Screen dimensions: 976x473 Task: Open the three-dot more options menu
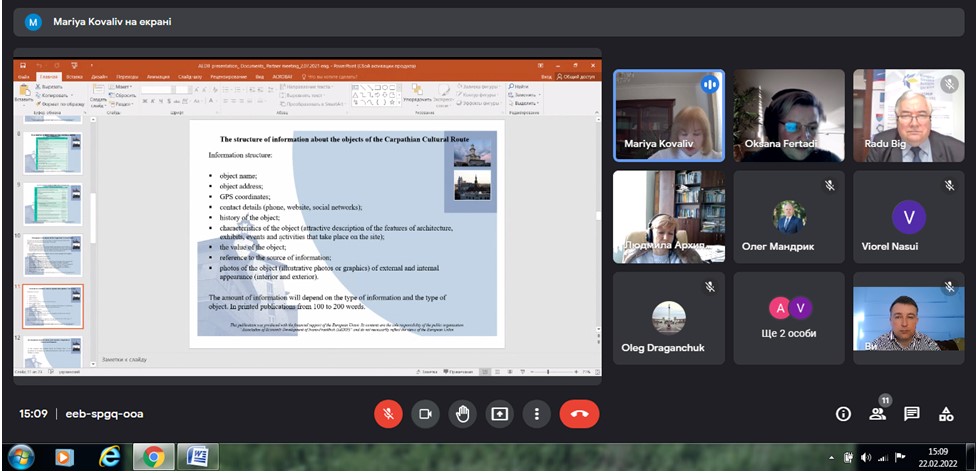[537, 413]
